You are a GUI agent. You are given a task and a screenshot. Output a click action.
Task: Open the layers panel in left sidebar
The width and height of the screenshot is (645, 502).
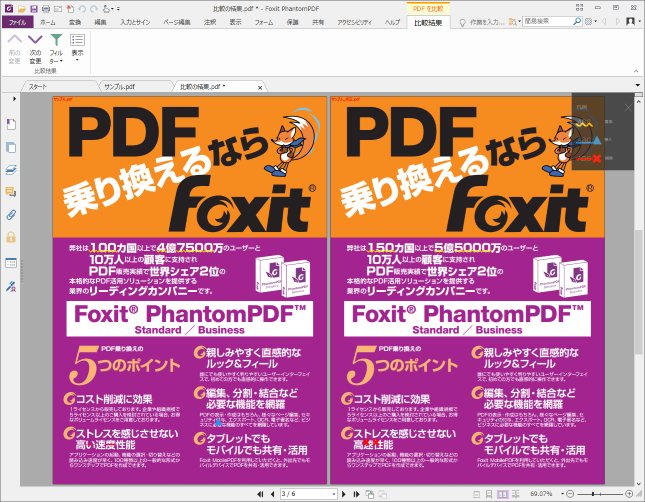(11, 170)
